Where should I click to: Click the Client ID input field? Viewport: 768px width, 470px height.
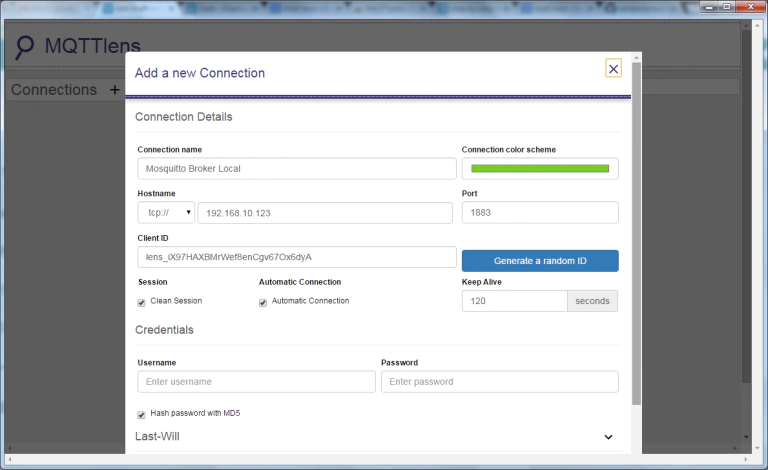(297, 257)
